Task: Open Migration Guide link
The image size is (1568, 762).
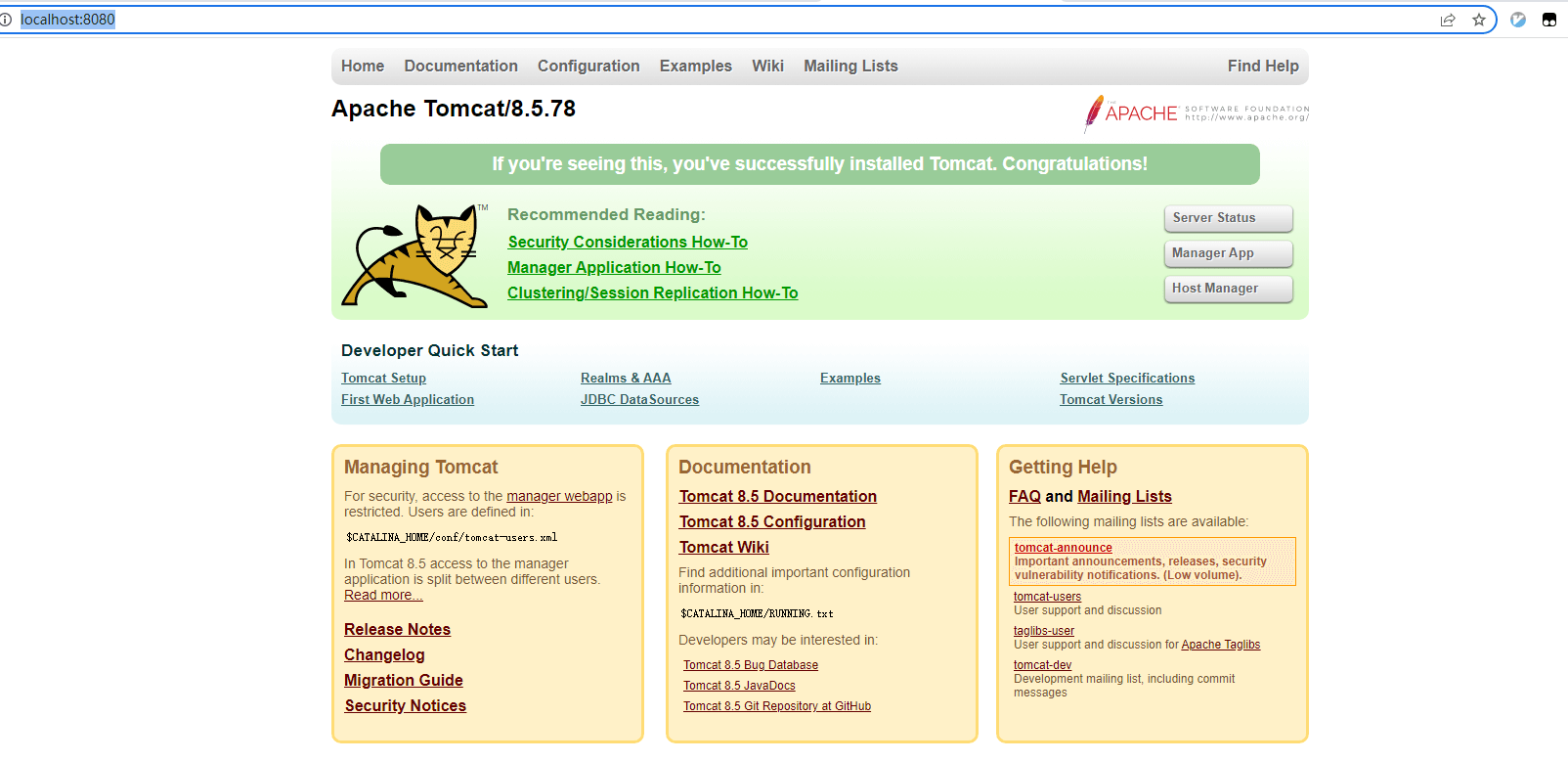Action: point(404,680)
